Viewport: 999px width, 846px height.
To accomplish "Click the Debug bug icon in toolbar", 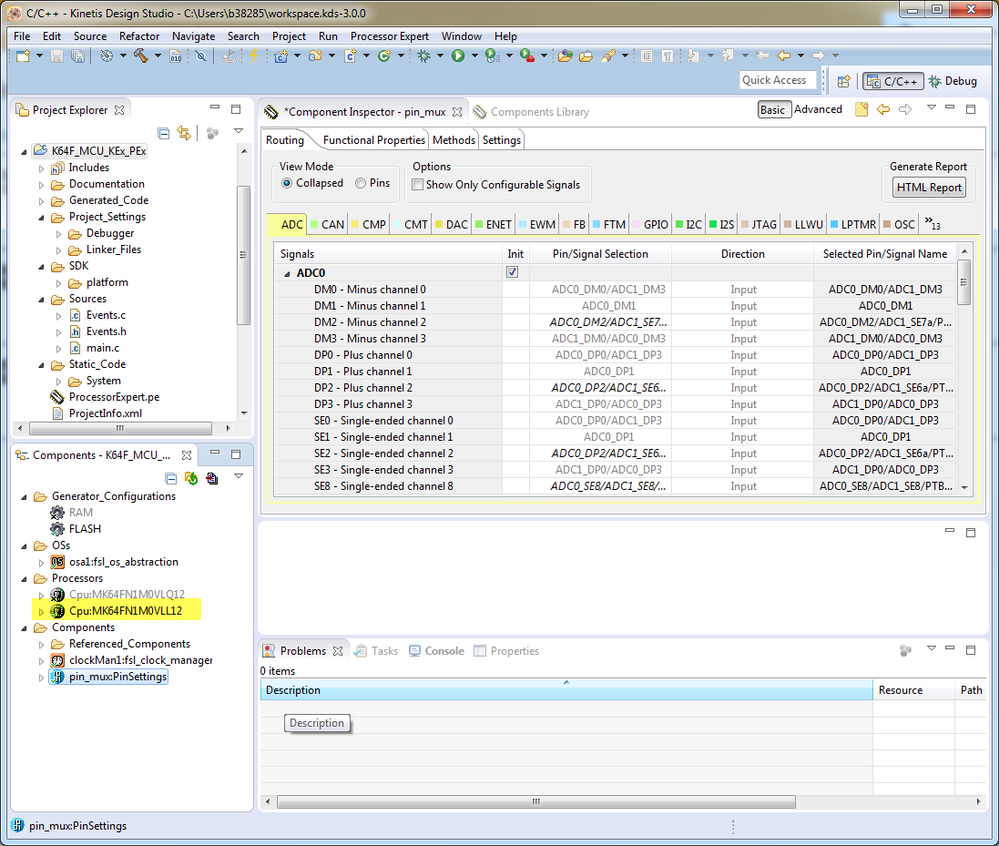I will pos(423,56).
